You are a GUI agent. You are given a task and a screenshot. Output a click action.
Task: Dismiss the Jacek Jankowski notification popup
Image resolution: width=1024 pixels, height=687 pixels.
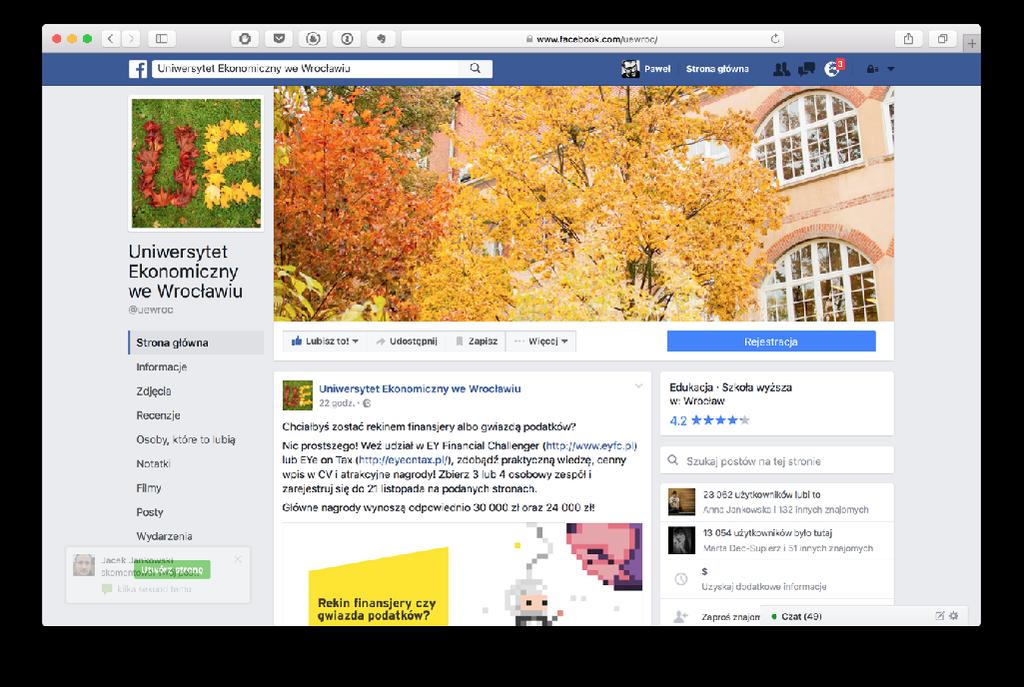(238, 560)
